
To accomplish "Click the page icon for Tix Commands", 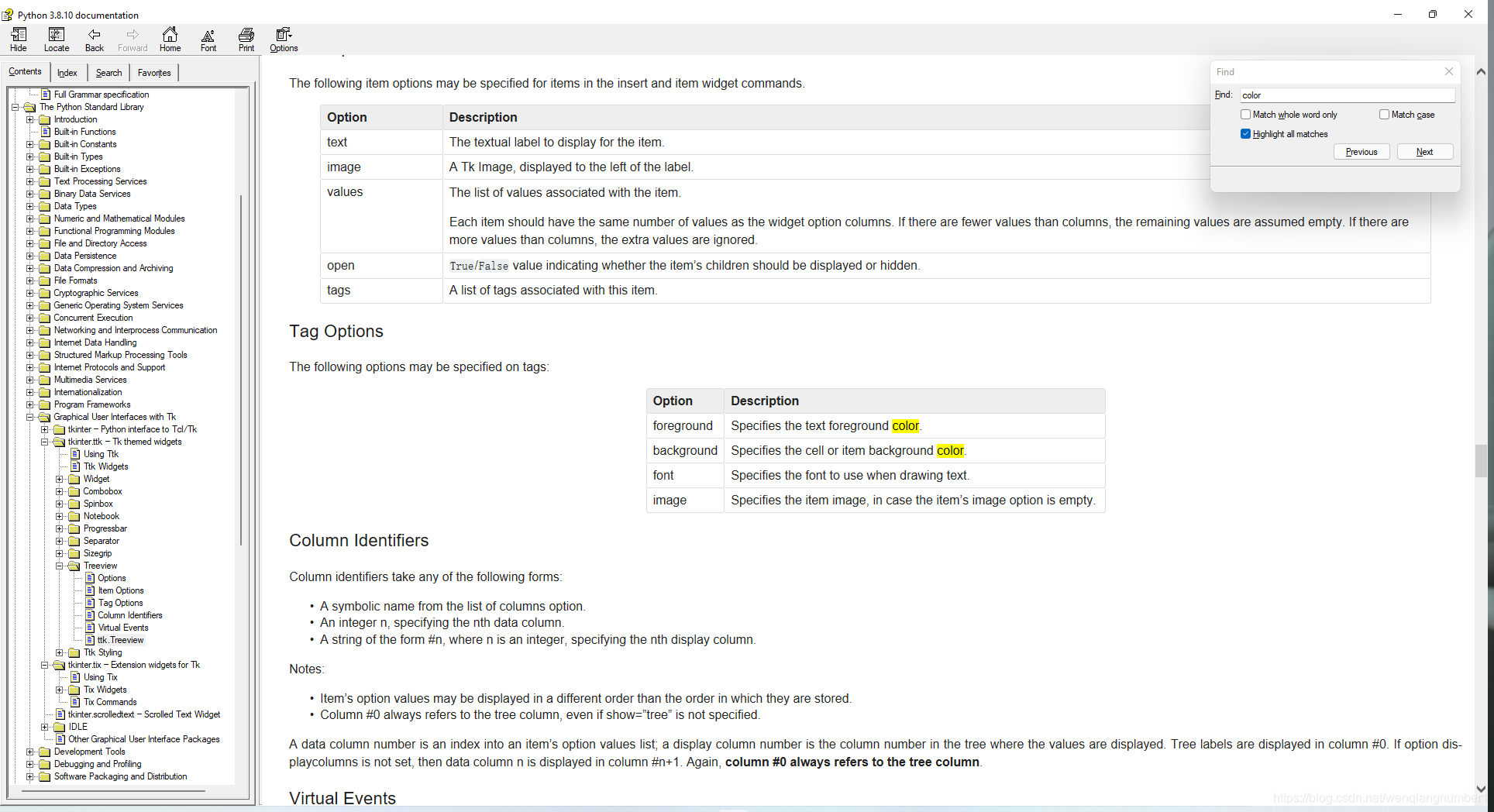I will [75, 702].
